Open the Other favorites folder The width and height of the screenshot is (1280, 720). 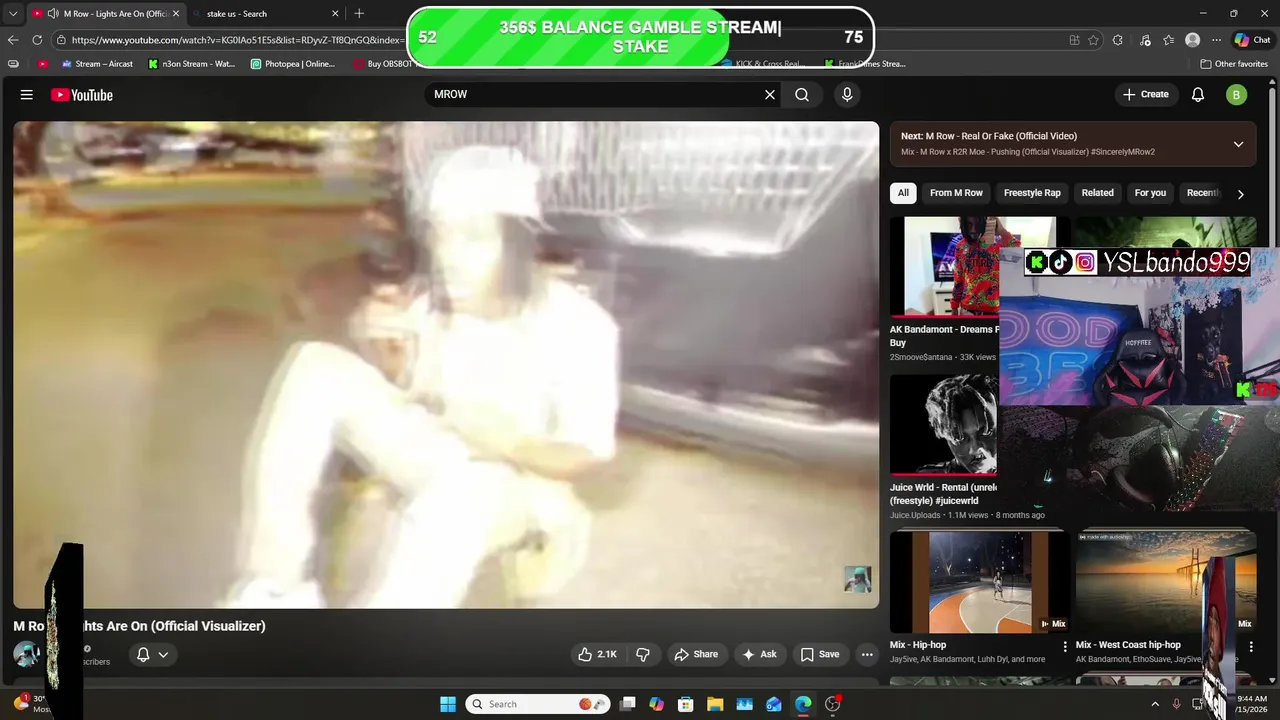pyautogui.click(x=1235, y=64)
